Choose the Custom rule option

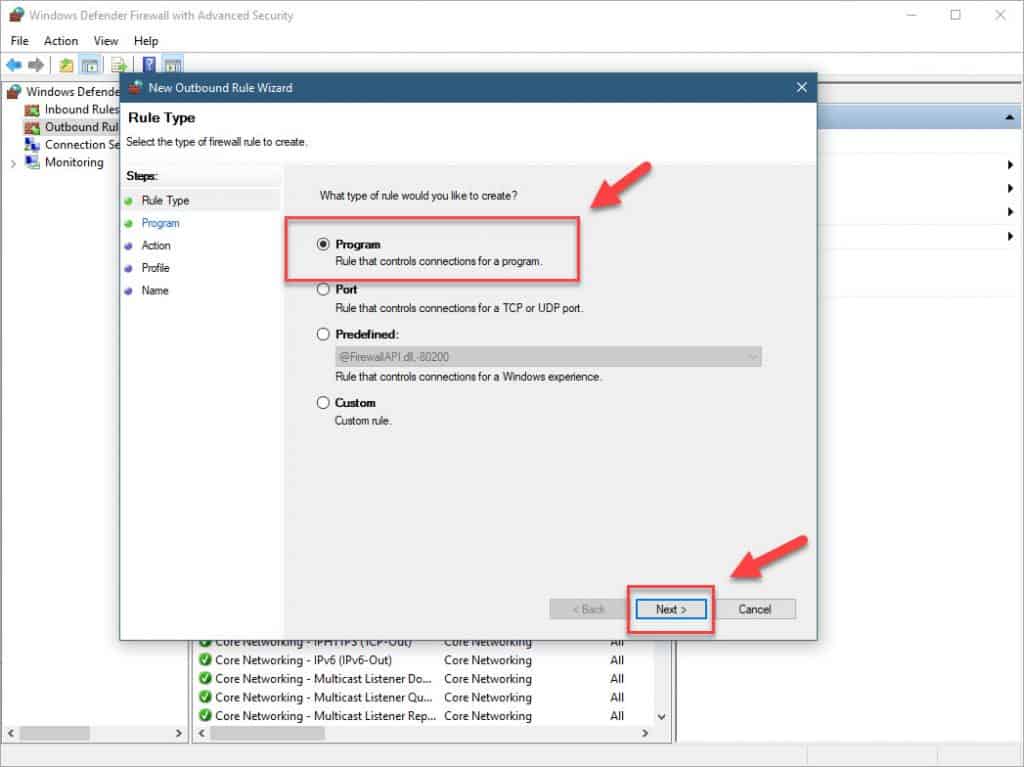point(323,402)
